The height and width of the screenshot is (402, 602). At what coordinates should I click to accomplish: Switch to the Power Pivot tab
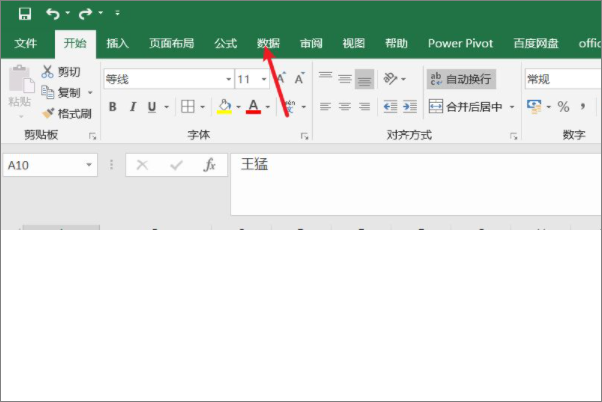(460, 43)
